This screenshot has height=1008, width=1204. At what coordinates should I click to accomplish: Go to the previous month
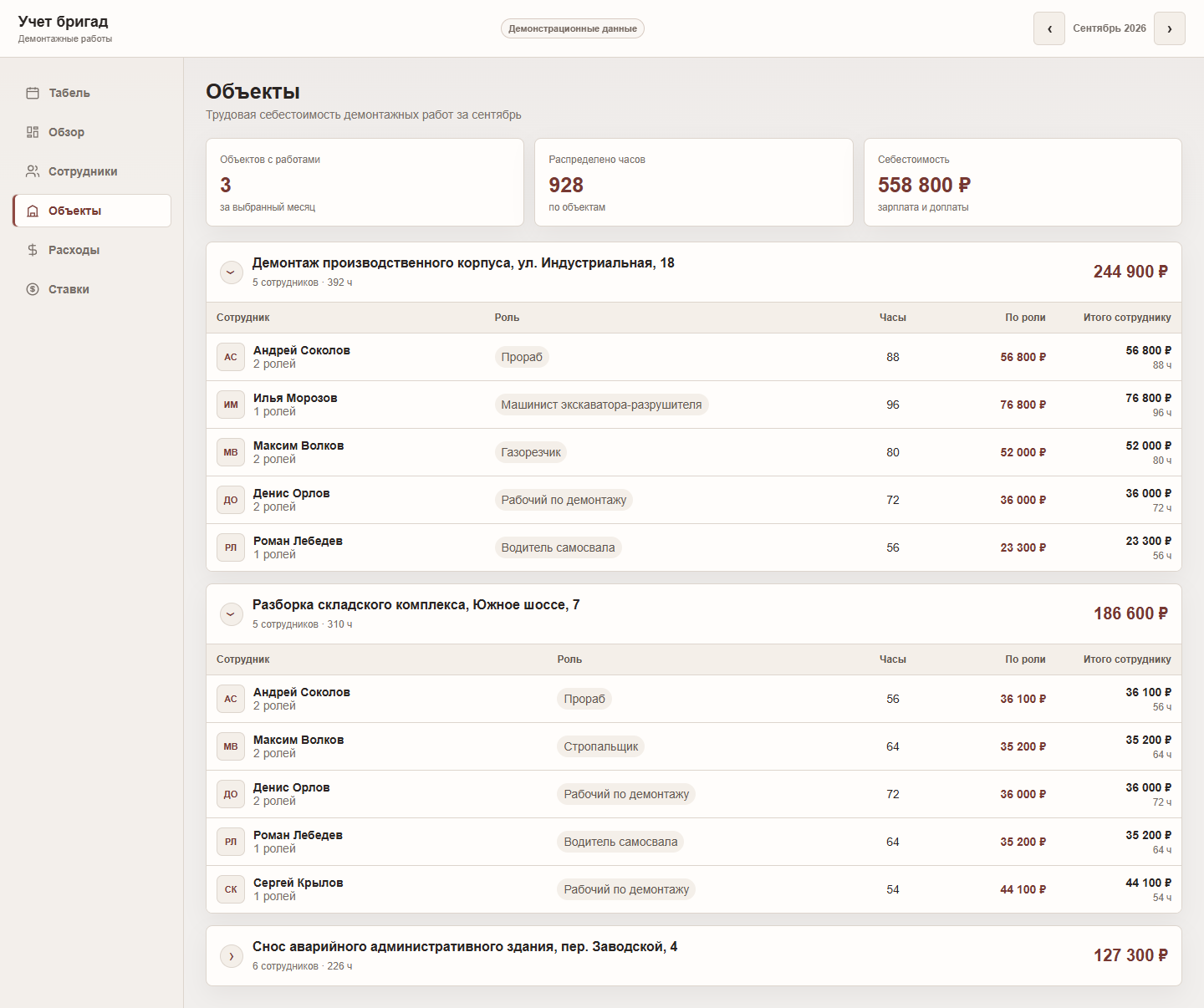point(1049,28)
